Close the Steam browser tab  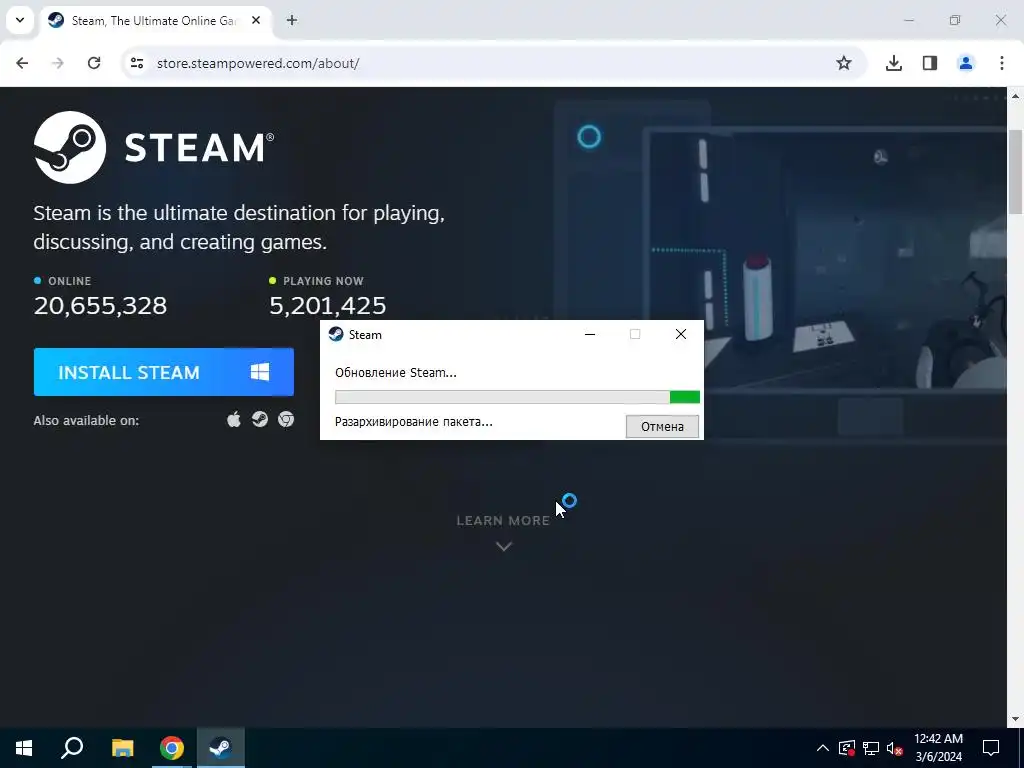click(x=256, y=20)
